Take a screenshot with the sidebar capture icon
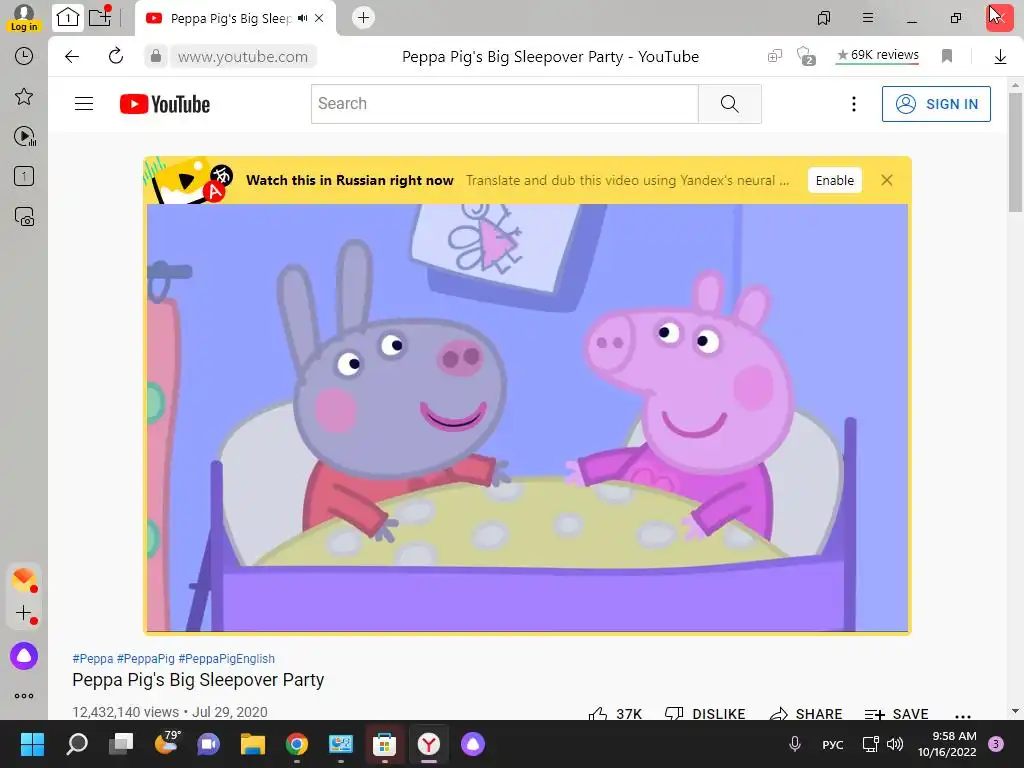Screen dimensions: 1024x768 coord(24,216)
